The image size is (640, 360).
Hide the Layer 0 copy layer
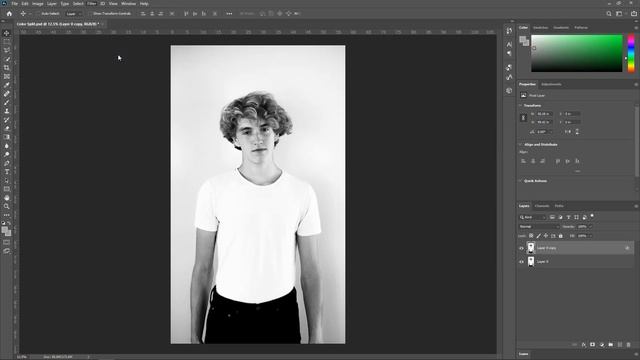click(x=521, y=248)
